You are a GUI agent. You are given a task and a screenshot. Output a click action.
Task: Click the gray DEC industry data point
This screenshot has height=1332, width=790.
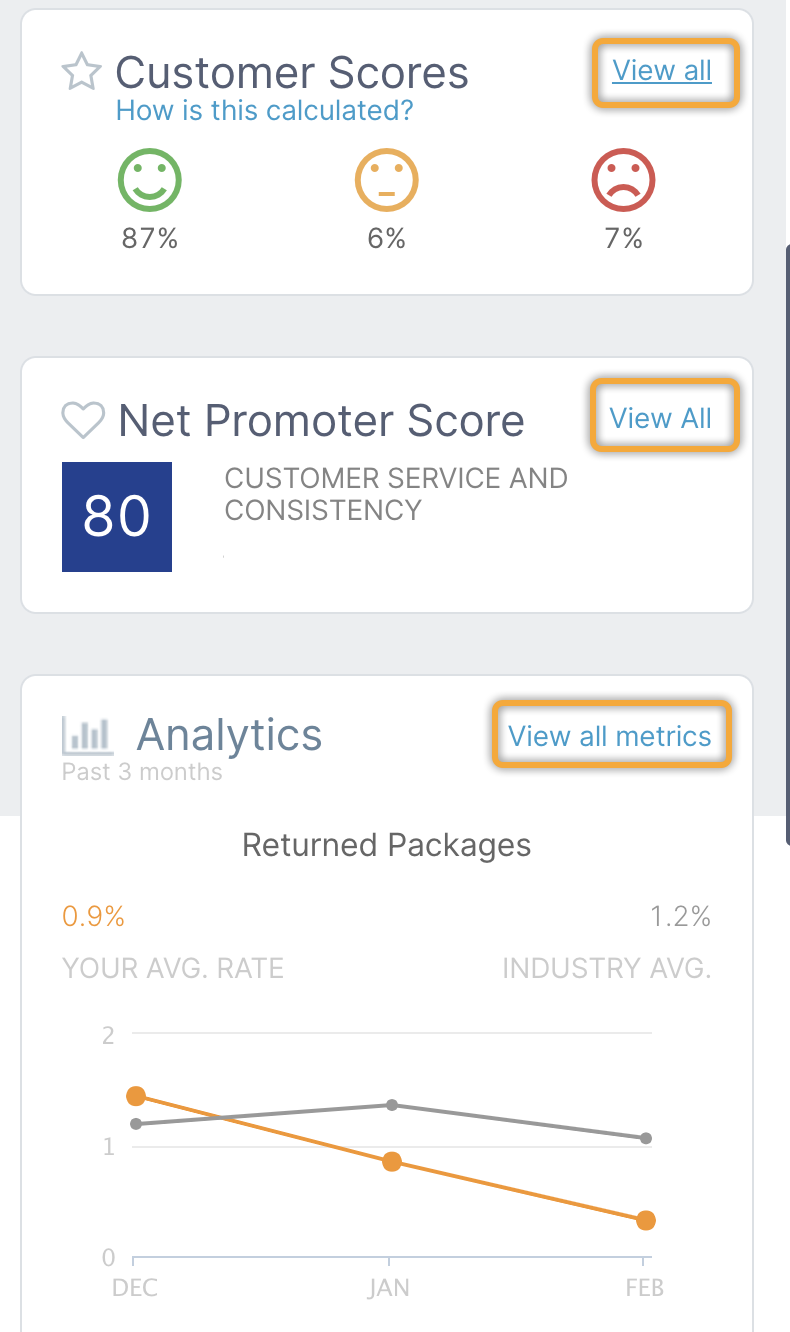click(x=136, y=1124)
